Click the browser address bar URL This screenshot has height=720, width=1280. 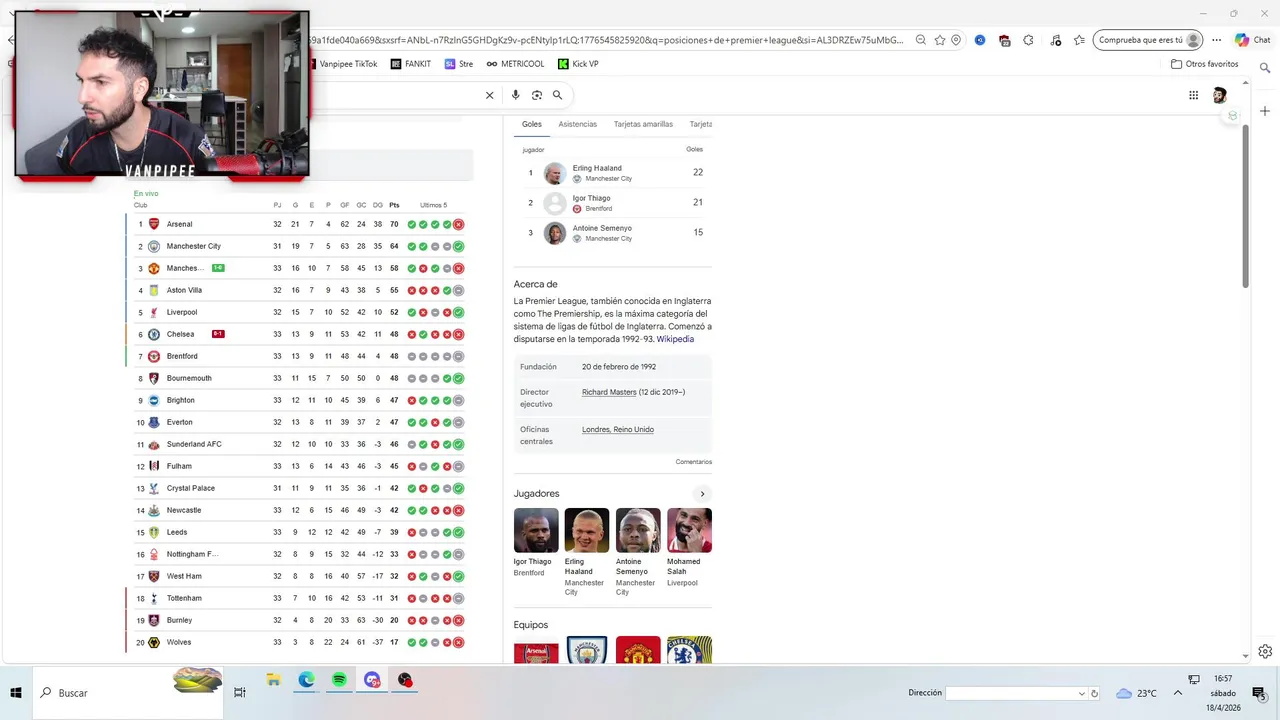(x=605, y=40)
